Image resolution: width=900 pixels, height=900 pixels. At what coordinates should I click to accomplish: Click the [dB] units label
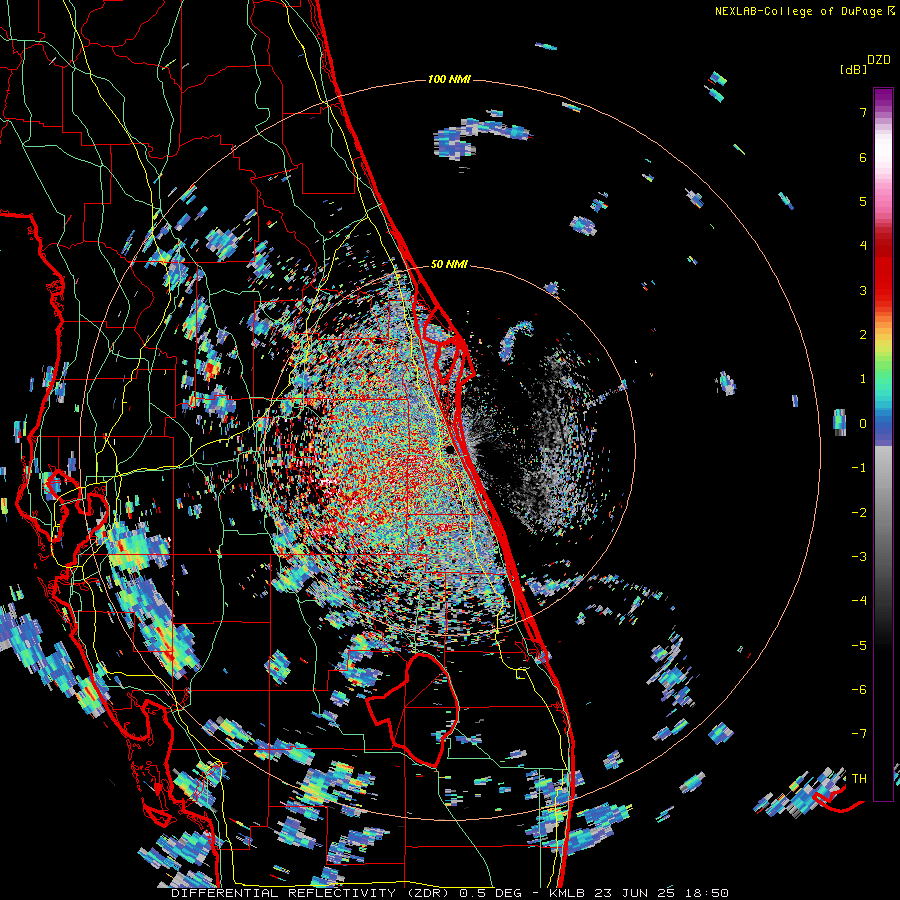tap(854, 69)
